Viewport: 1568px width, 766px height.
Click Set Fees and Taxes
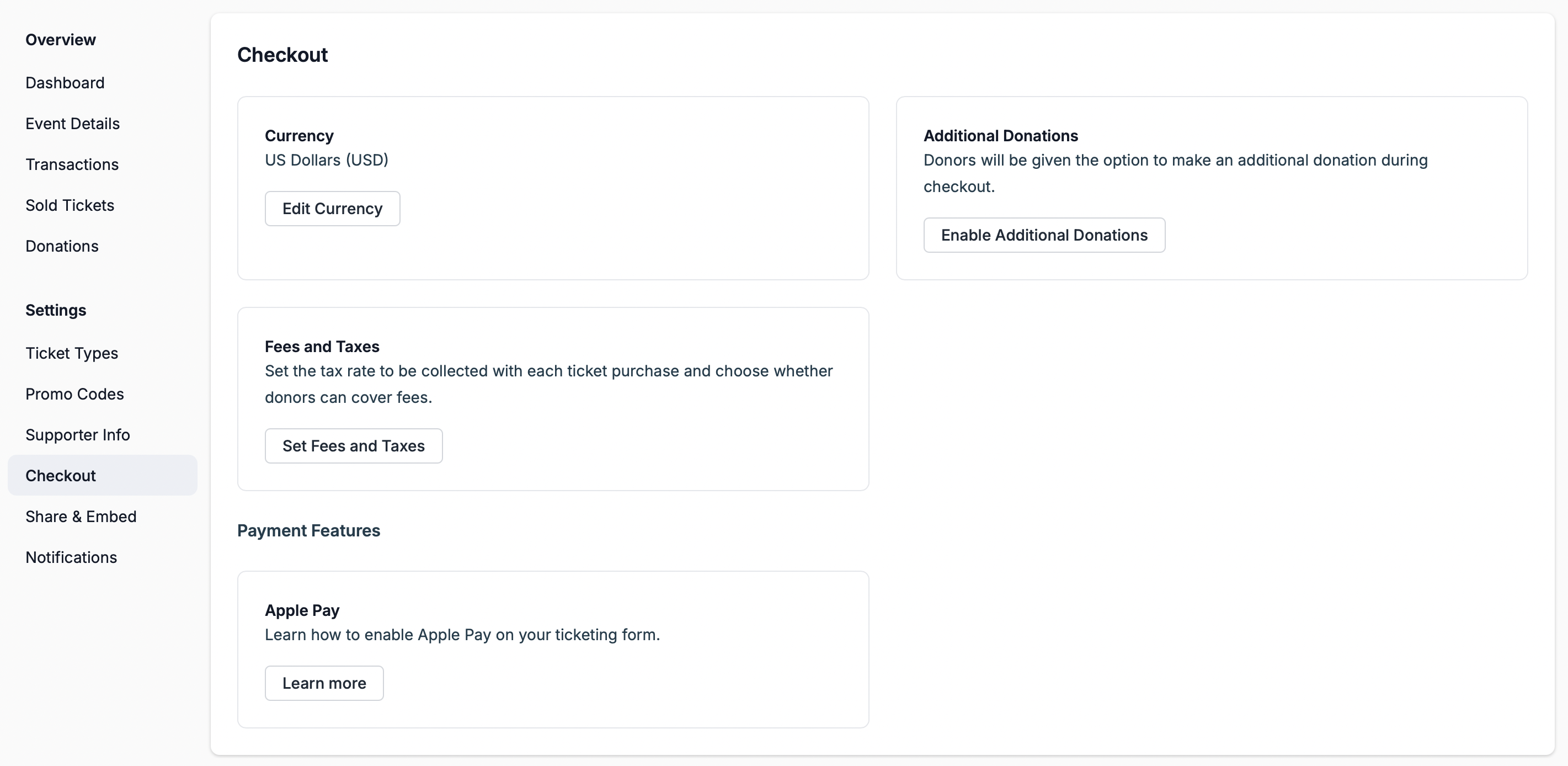pos(353,446)
